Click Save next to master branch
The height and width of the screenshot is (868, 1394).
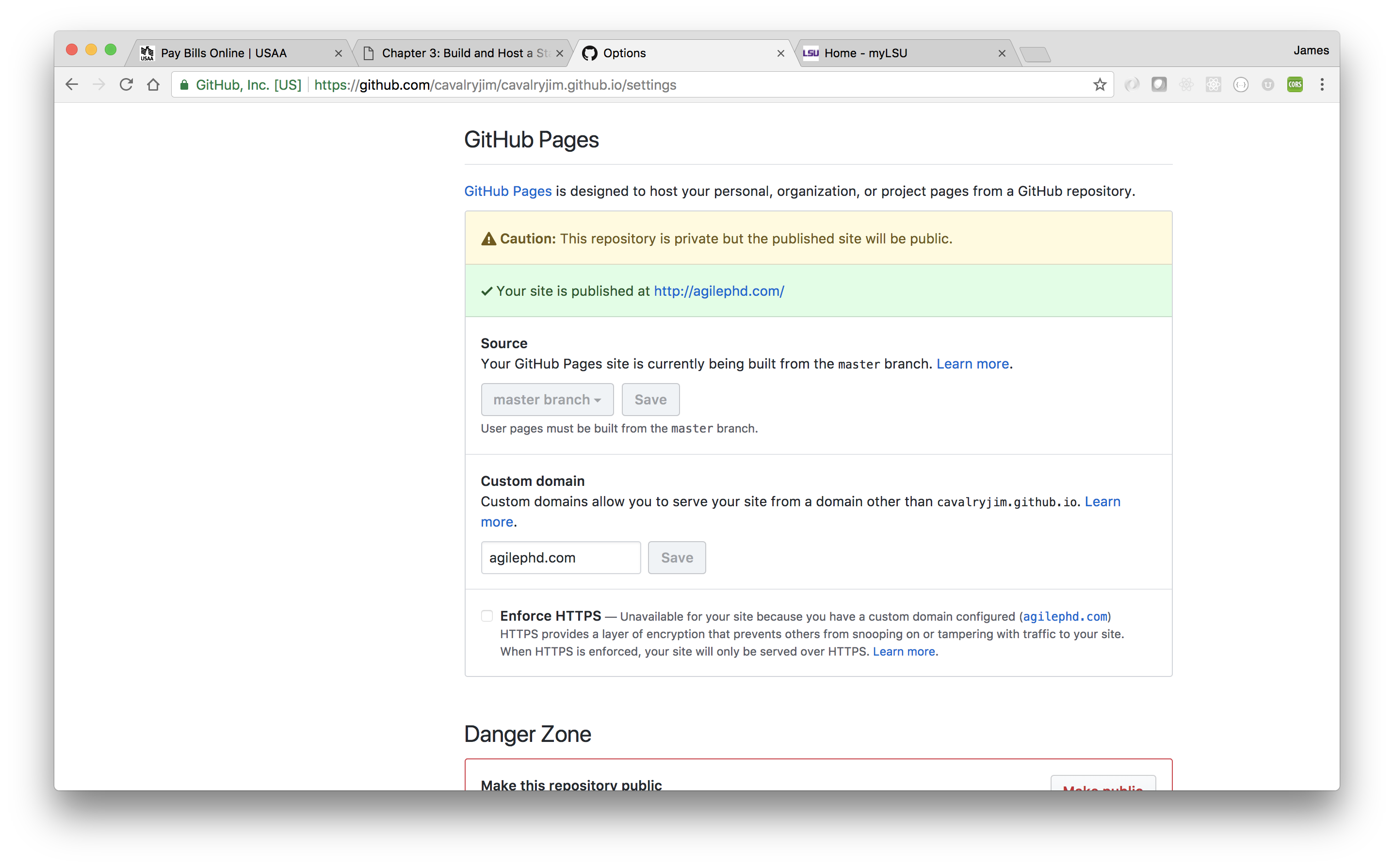pos(650,400)
